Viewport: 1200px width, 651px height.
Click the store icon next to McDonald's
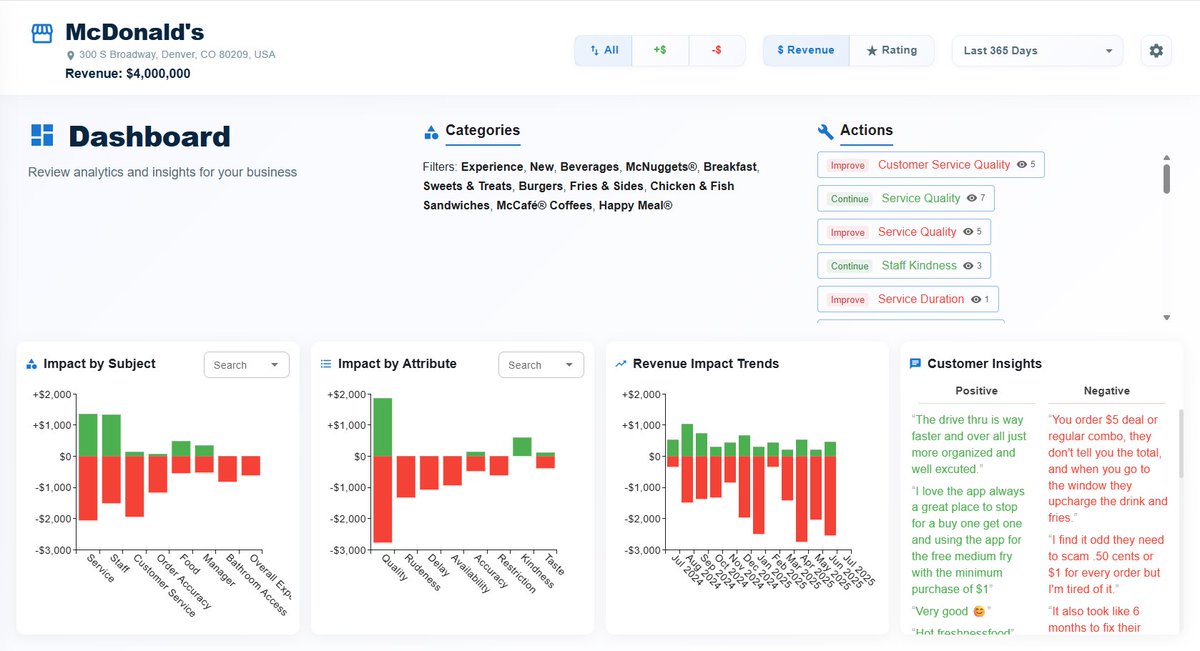point(42,34)
